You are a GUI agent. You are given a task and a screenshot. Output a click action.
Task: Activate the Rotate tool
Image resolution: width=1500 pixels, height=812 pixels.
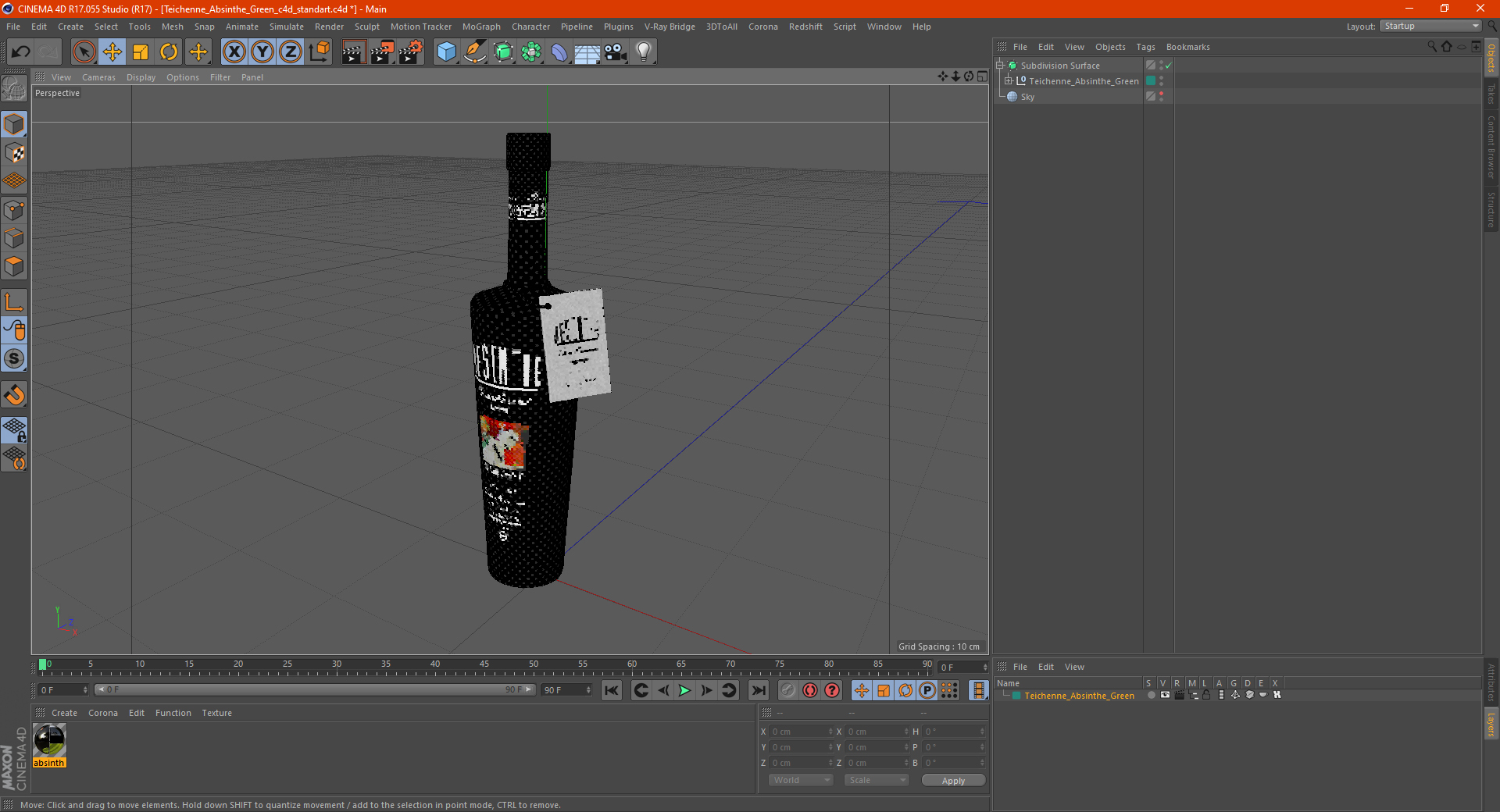[x=169, y=52]
